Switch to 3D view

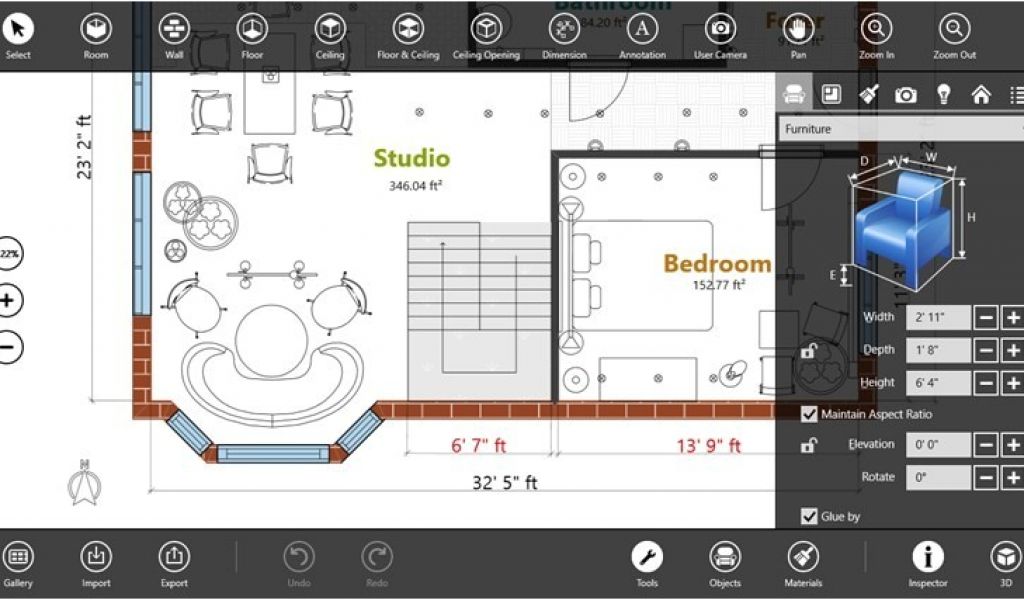point(1004,558)
